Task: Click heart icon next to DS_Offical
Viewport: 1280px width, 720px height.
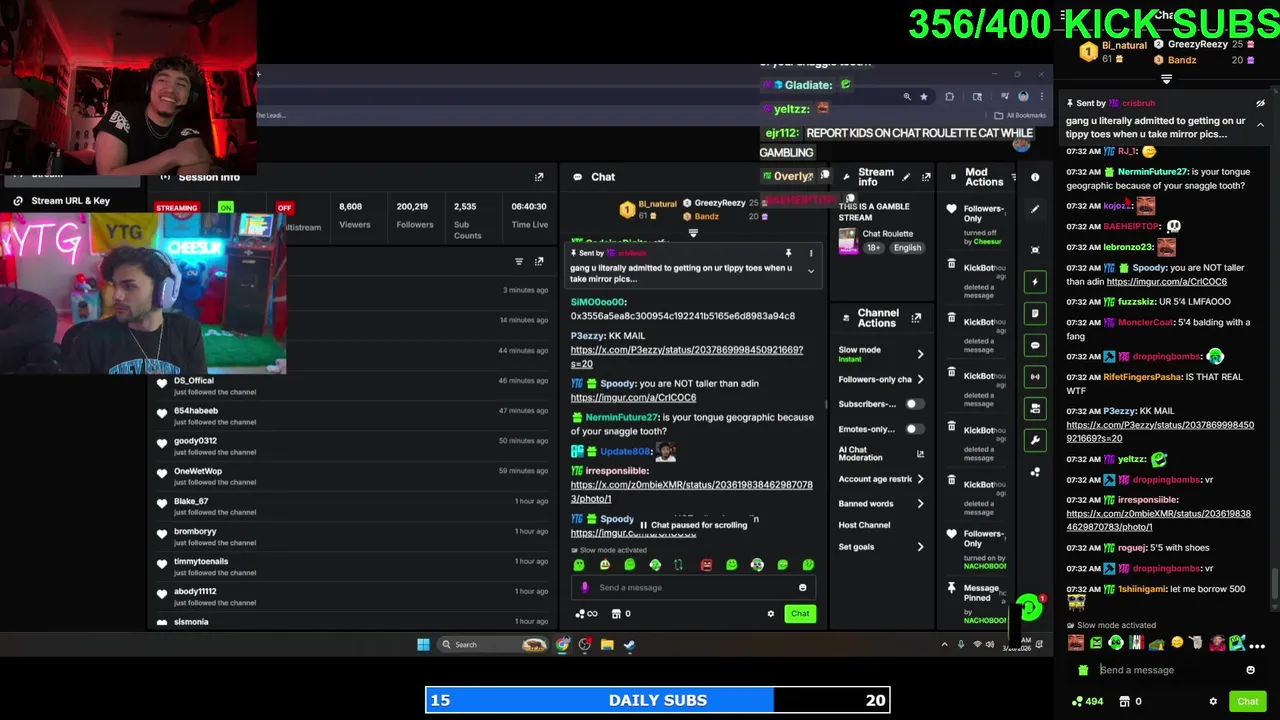Action: click(x=162, y=384)
